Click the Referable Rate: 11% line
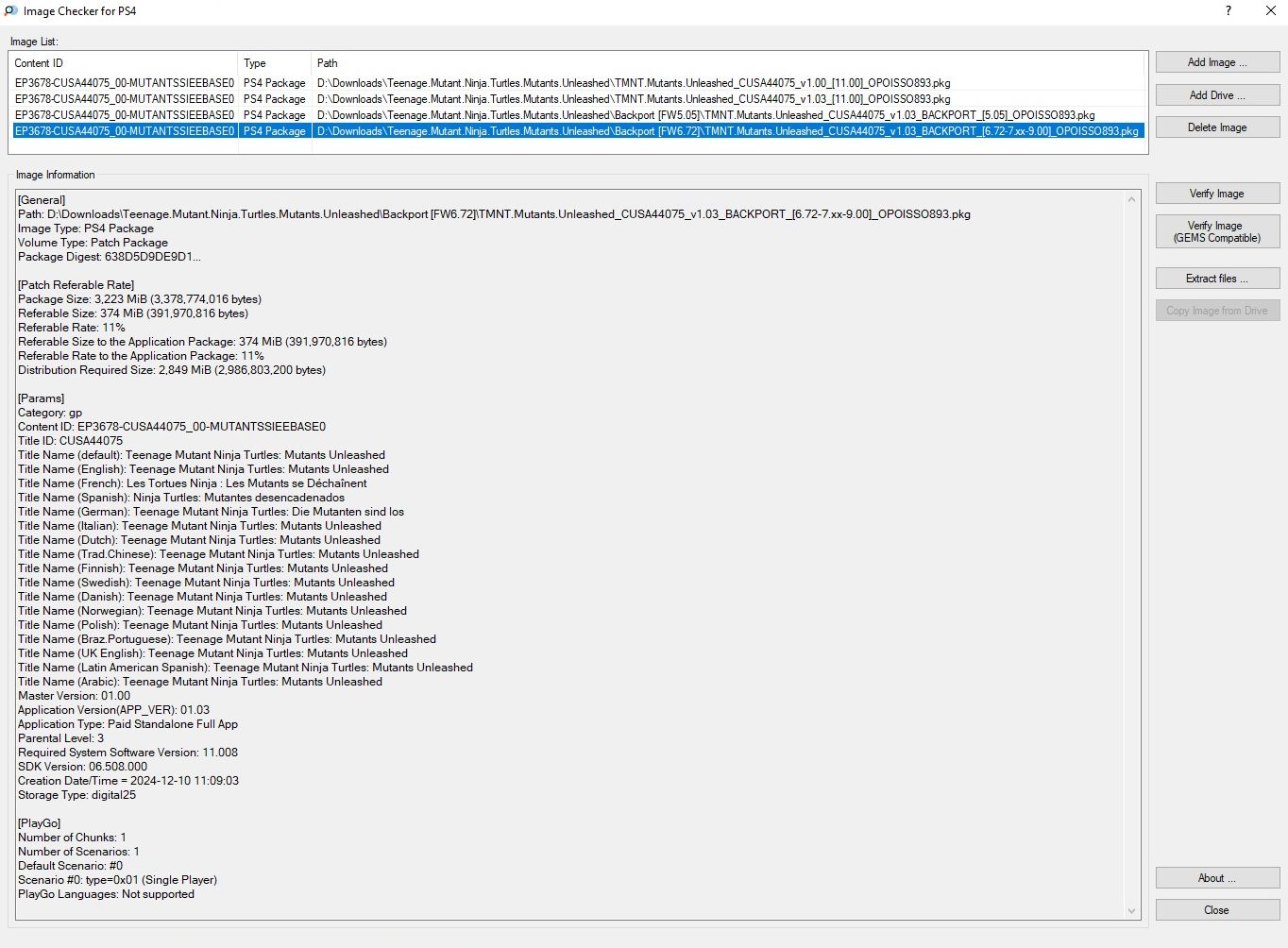The height and width of the screenshot is (948, 1288). coord(72,328)
